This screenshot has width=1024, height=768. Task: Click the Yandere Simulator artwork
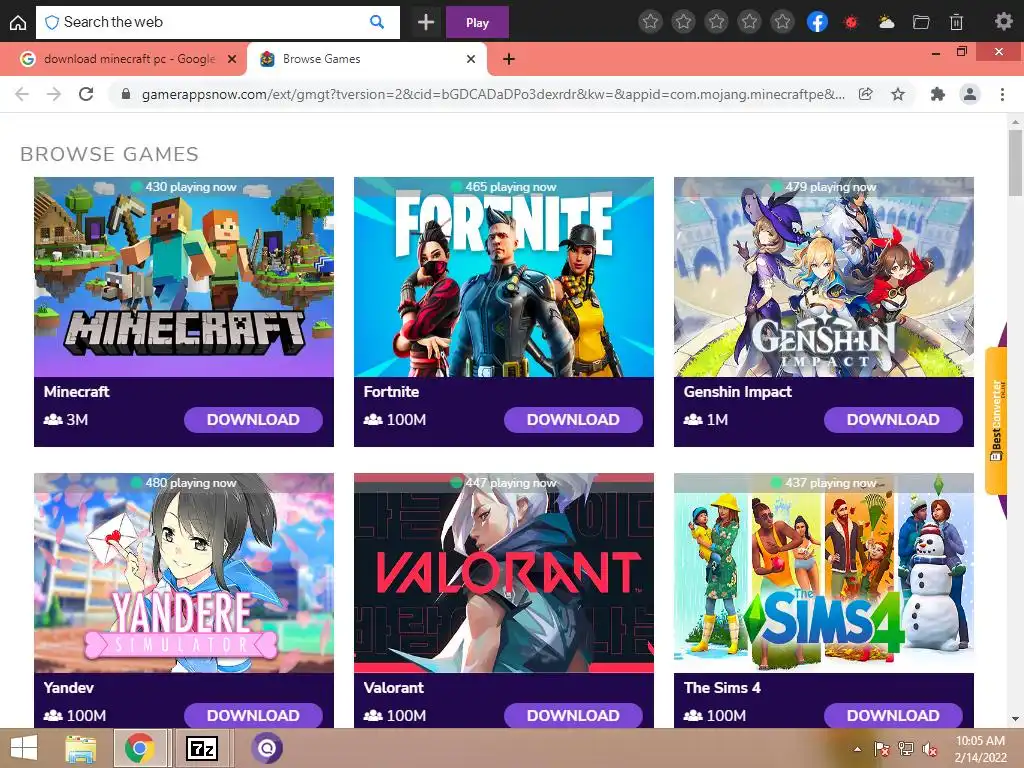click(184, 573)
